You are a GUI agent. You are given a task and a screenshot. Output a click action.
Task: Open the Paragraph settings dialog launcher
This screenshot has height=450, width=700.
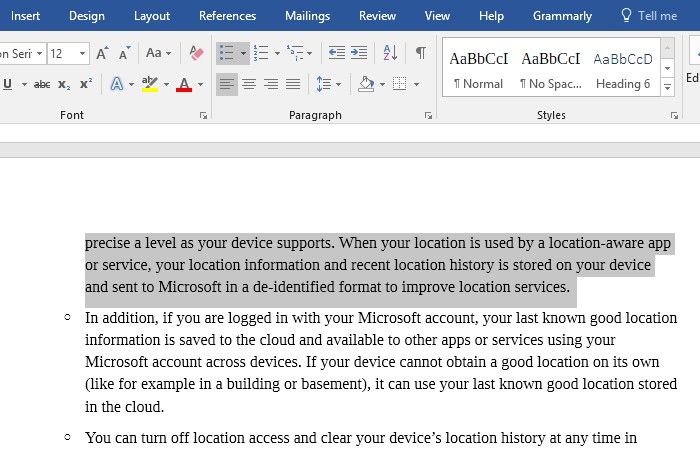click(429, 116)
